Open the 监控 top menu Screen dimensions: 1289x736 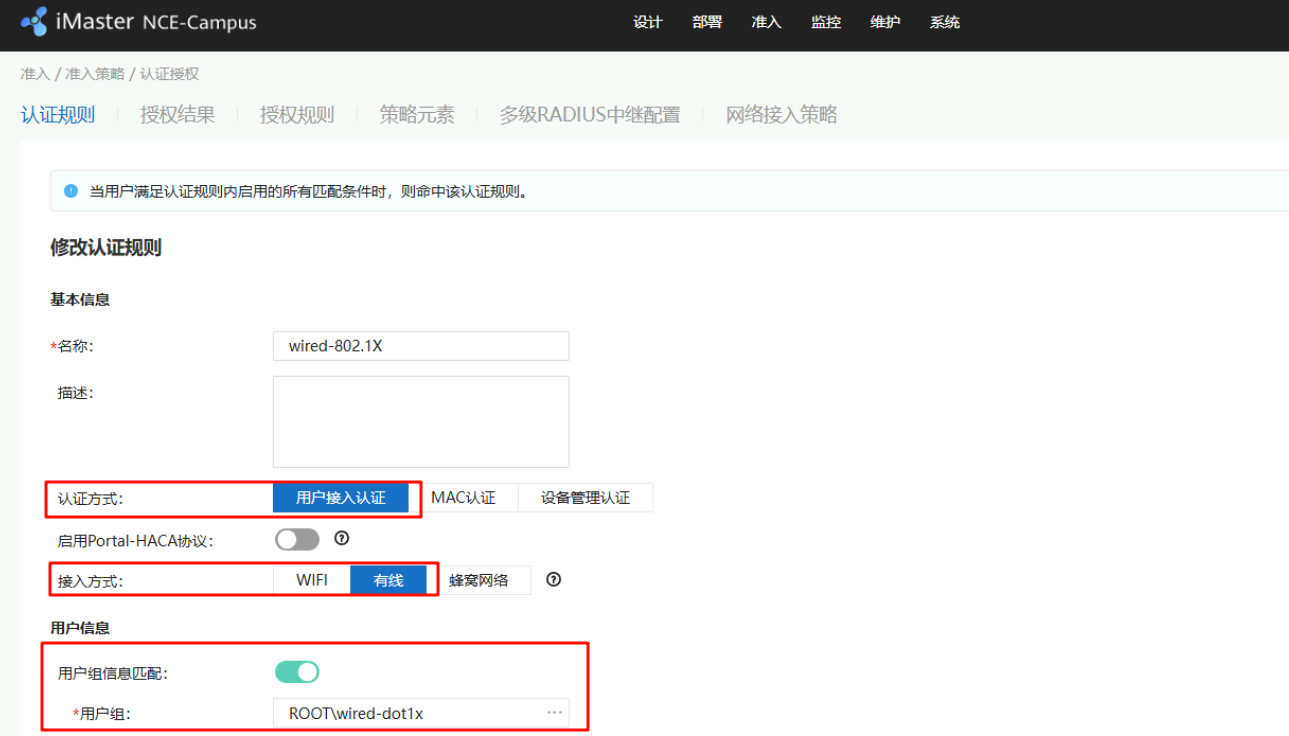click(826, 22)
